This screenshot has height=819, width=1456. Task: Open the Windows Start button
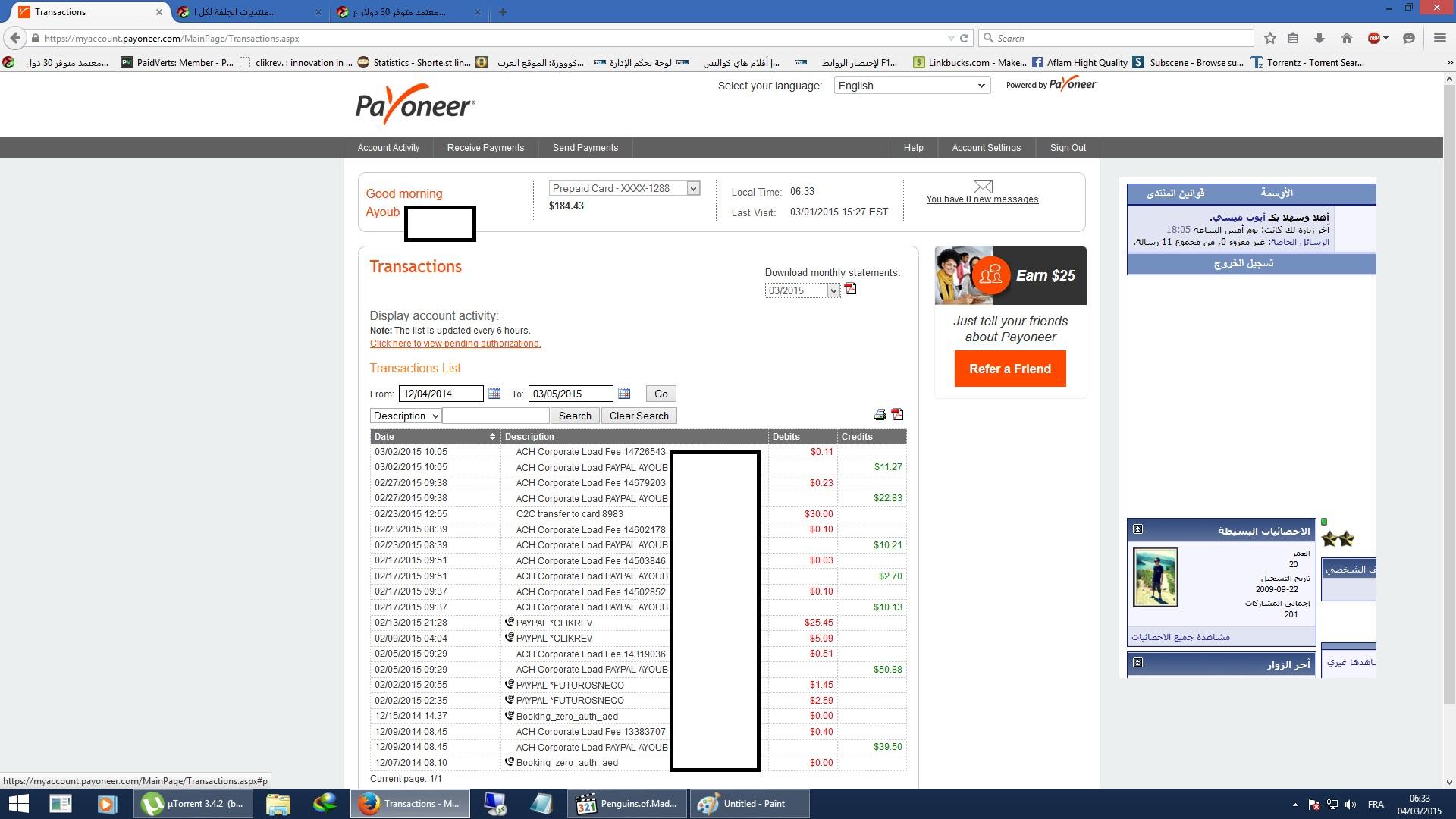click(18, 804)
